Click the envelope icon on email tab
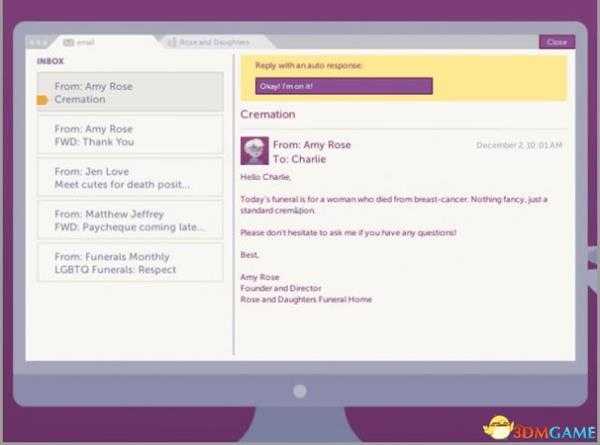 click(x=68, y=42)
